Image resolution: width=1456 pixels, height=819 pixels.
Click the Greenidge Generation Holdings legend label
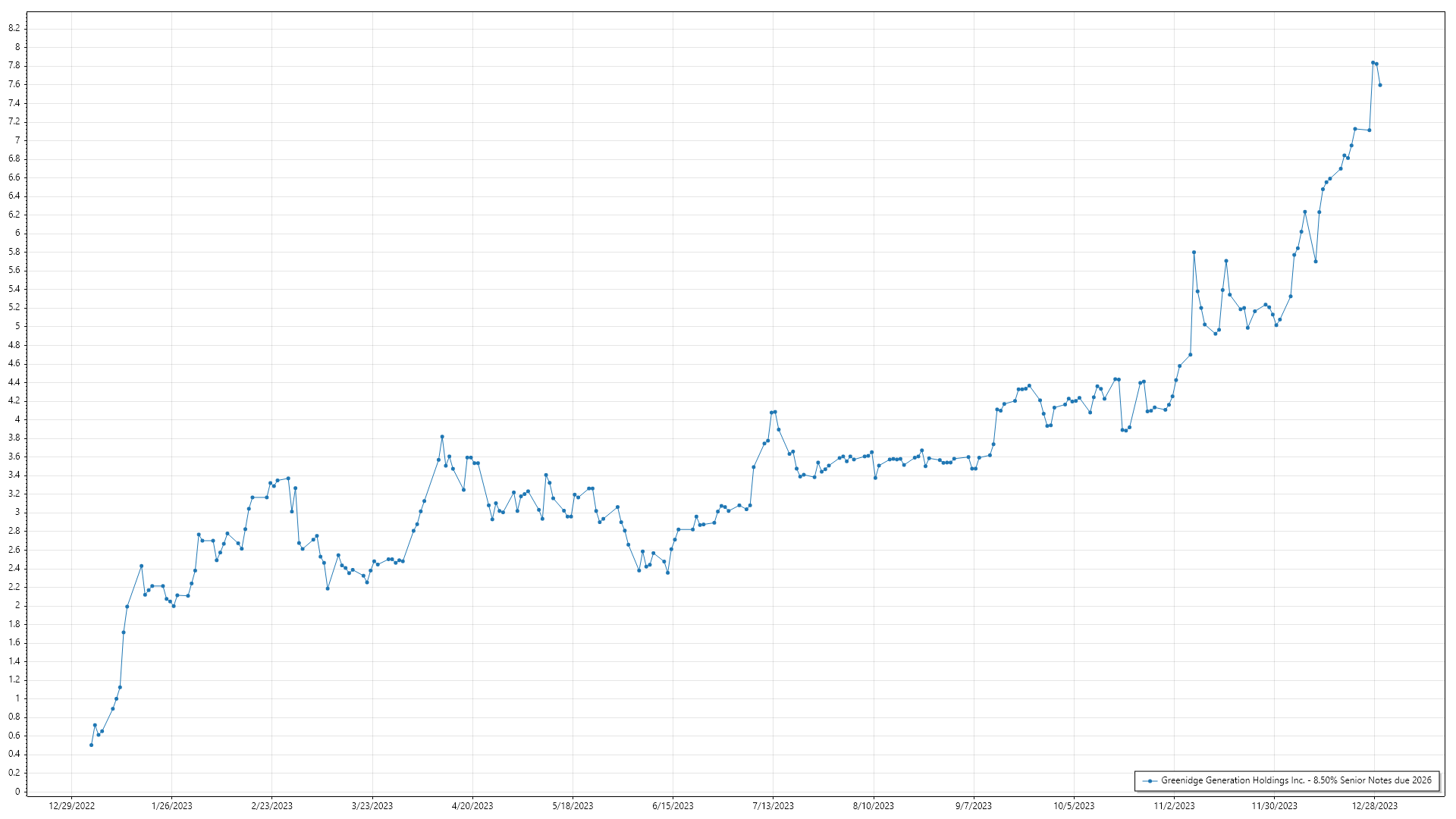1296,780
